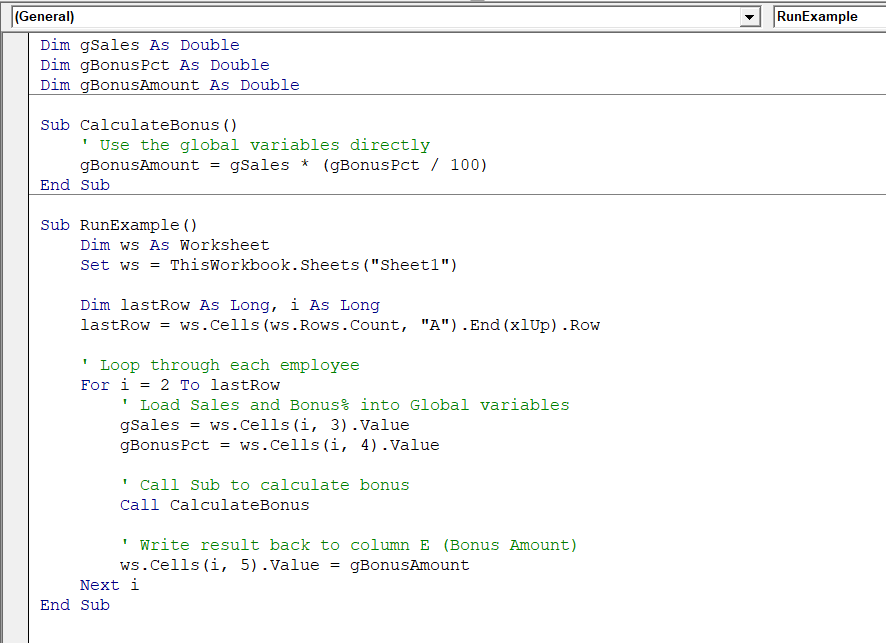Click the 'Write result back to column E' comment
This screenshot has width=886, height=643.
(x=350, y=545)
